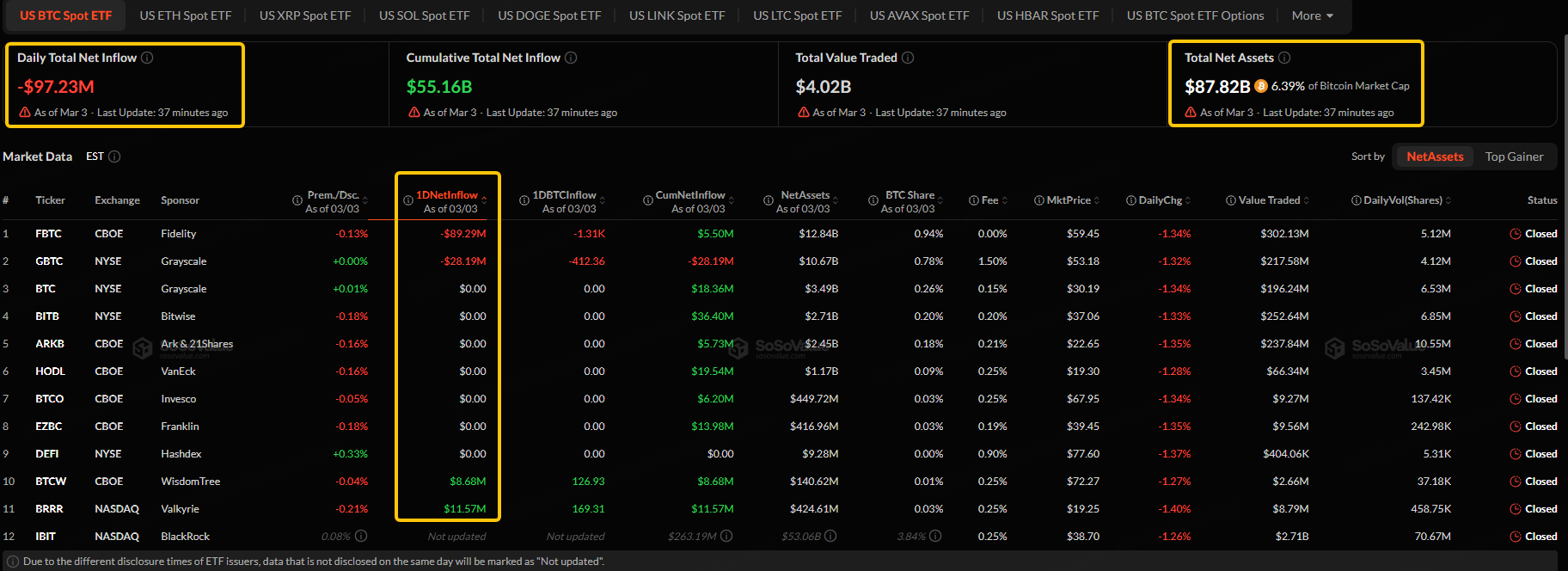Click info icon beside IBIT premium 0.08%
This screenshot has height=571, width=1568.
[x=361, y=536]
